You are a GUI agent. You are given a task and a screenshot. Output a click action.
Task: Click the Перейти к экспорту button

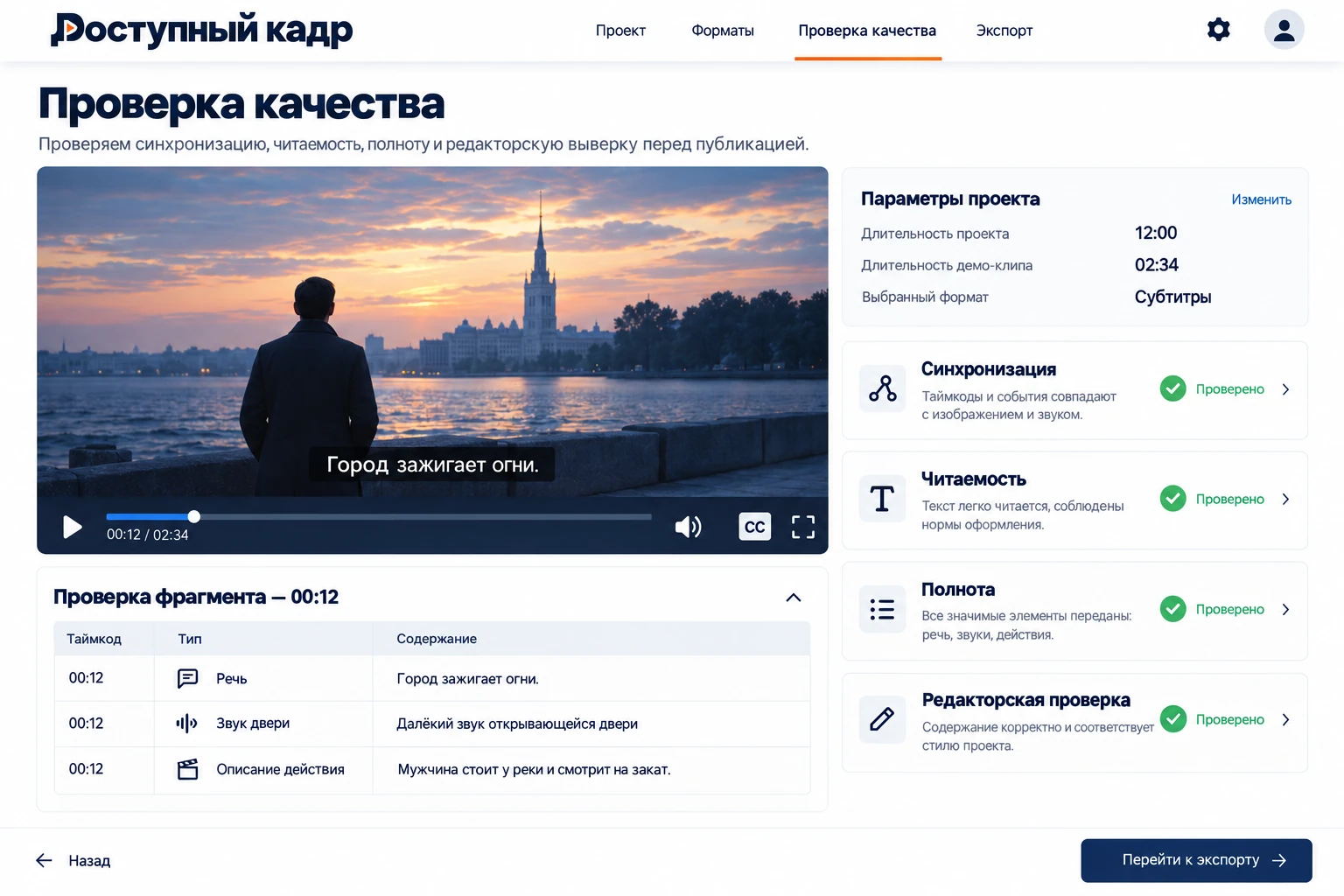[1196, 860]
